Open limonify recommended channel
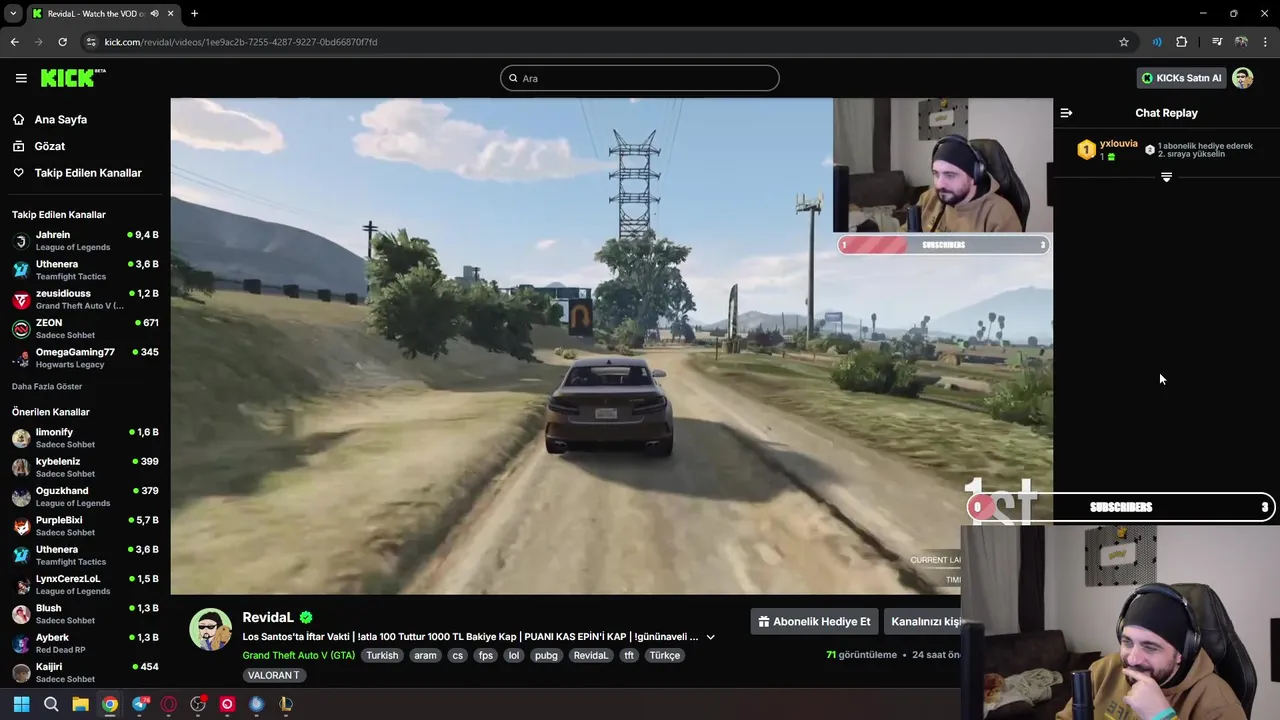The width and height of the screenshot is (1280, 720). [85, 438]
